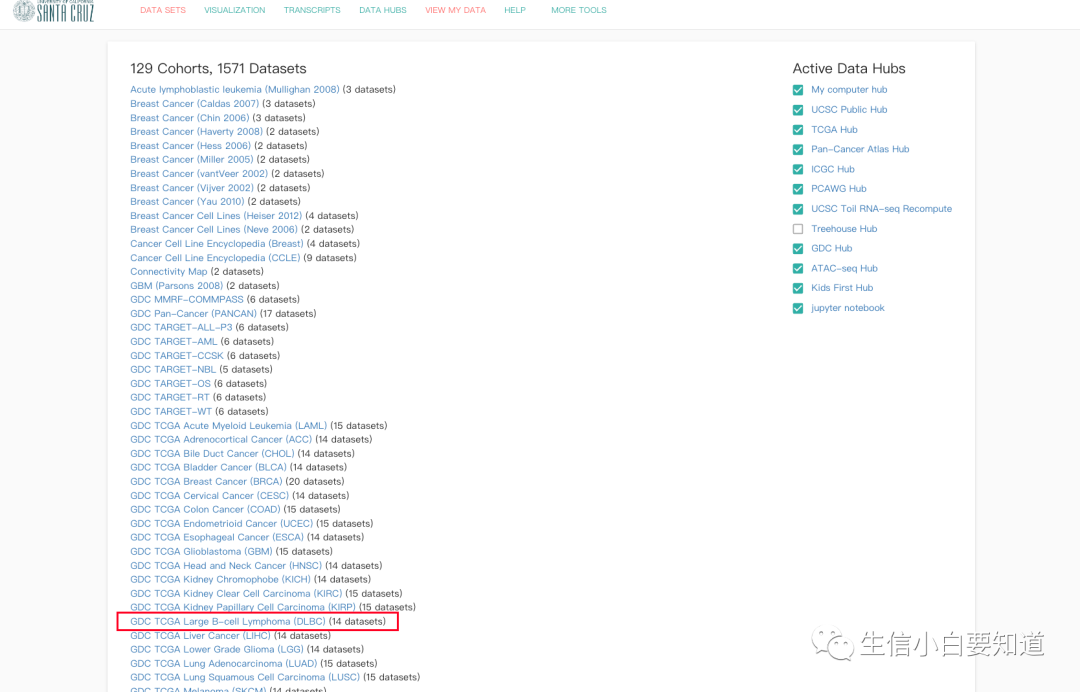Uncheck the Pan-Cancer Atlas Hub checkbox
The image size is (1080, 692).
coord(798,149)
